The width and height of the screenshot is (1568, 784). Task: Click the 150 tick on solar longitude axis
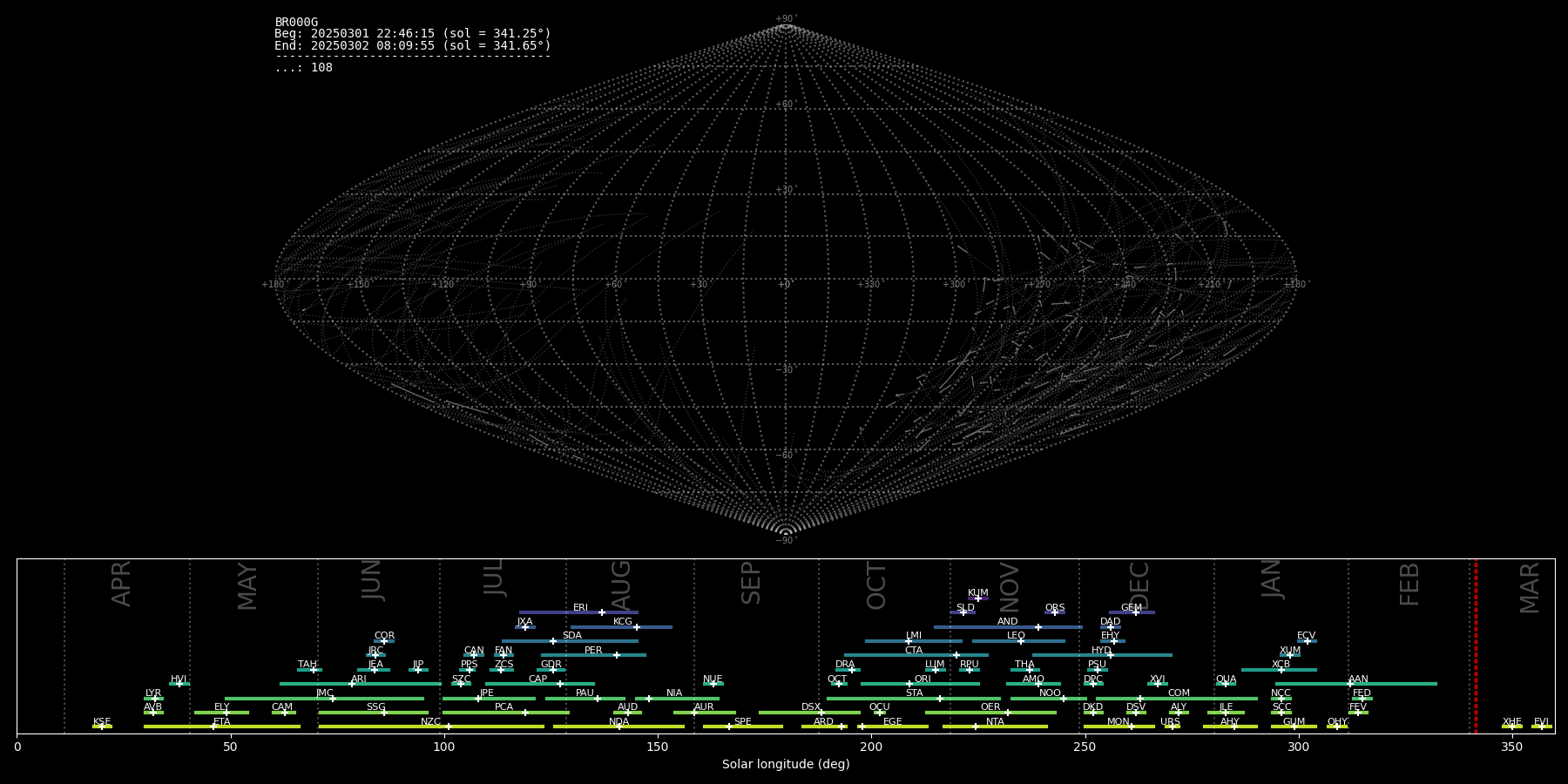pos(658,747)
